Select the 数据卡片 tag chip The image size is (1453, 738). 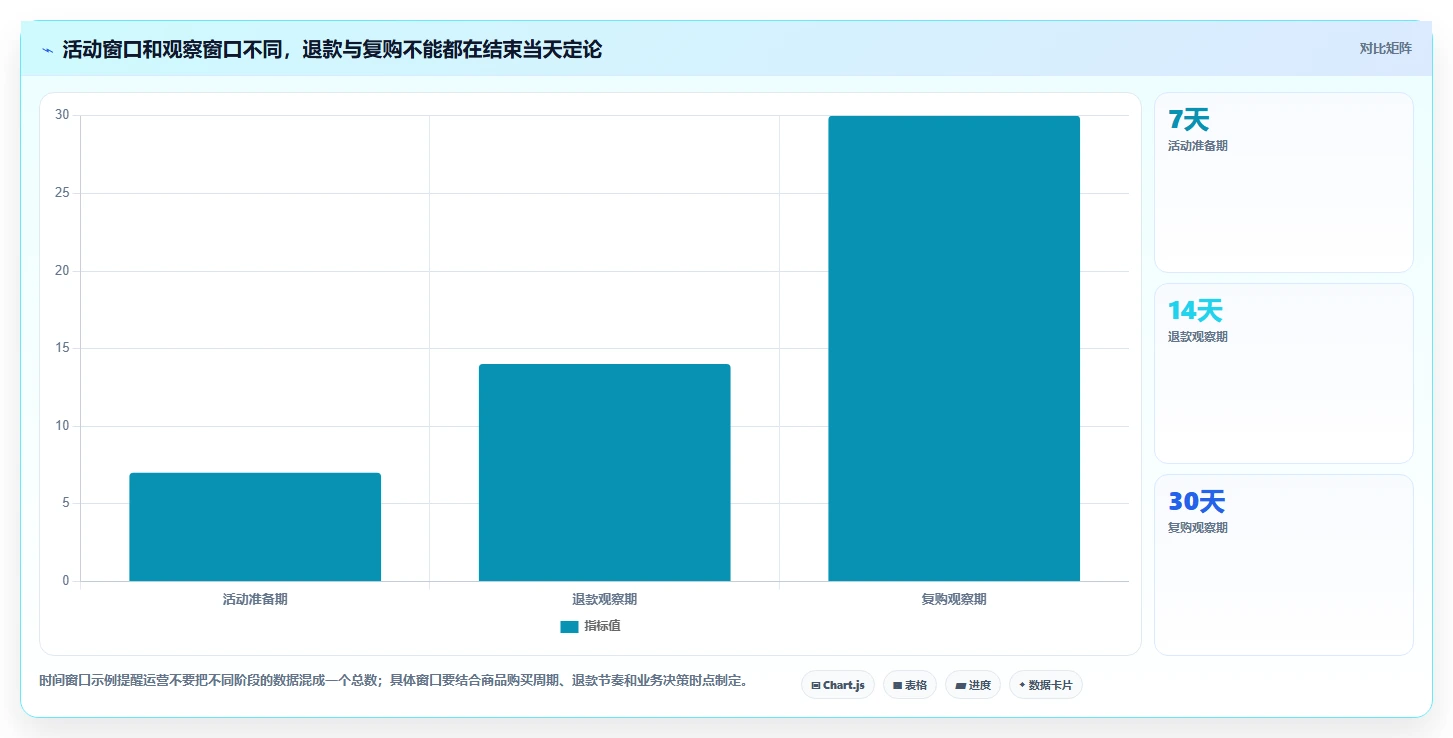(1045, 685)
